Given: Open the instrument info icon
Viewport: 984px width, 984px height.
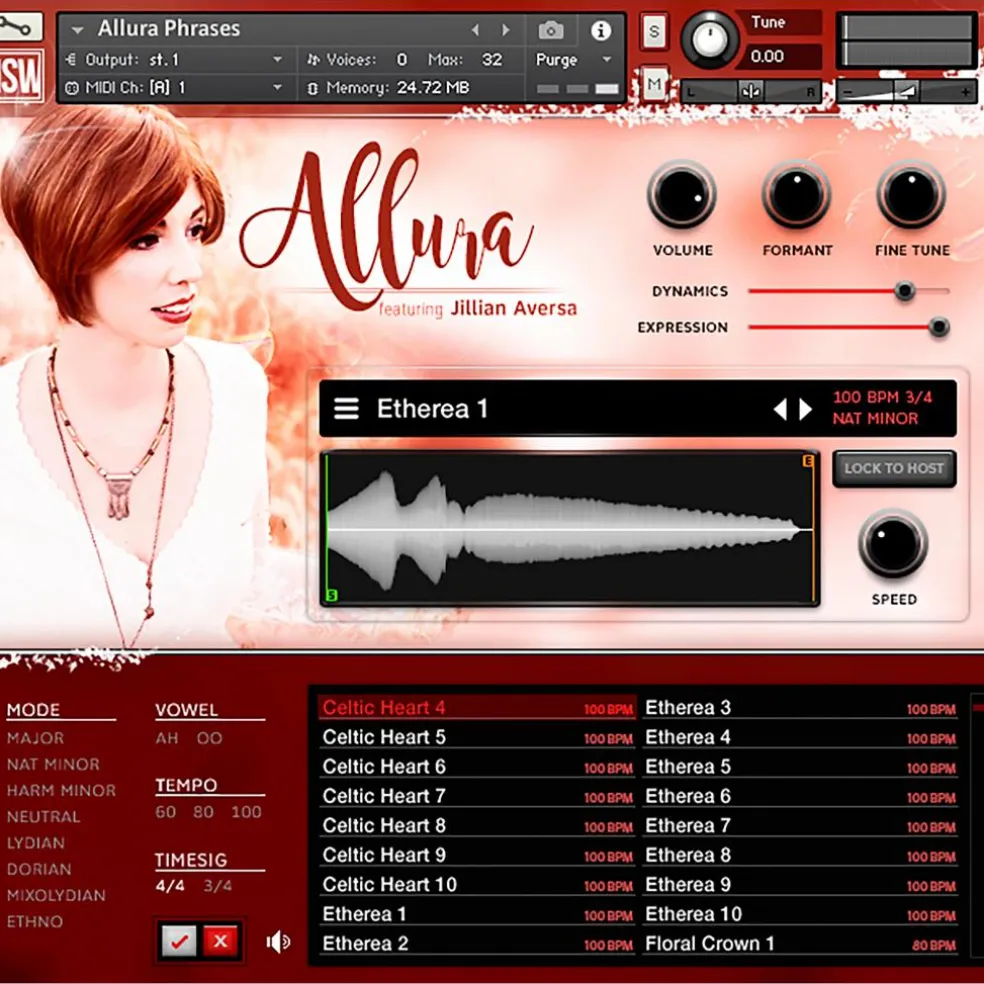Looking at the screenshot, I should pos(601,29).
